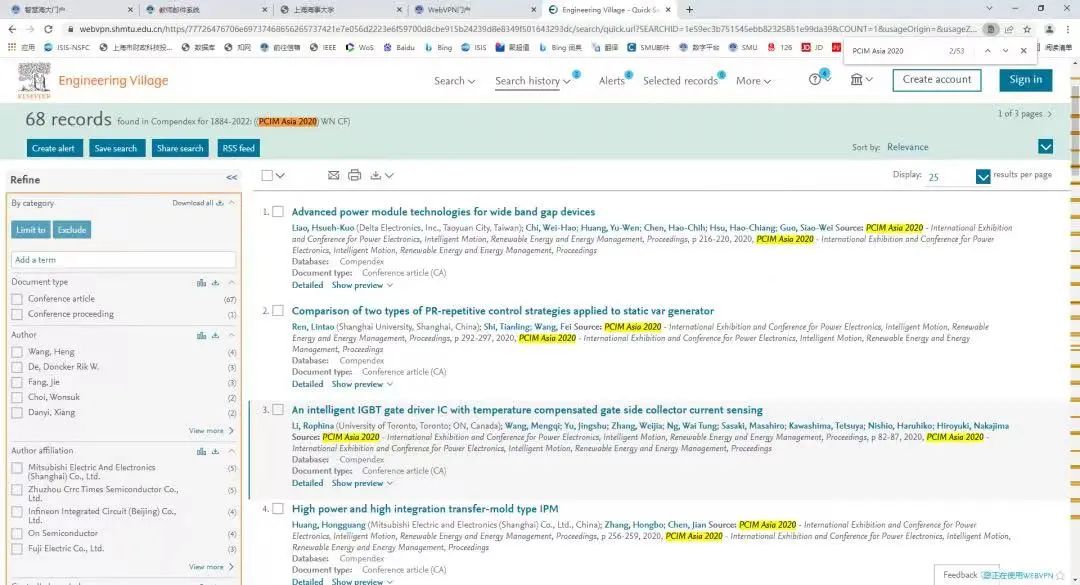Collapse the Refine panel with double-arrow icon
Viewport: 1080px width, 585px height.
232,178
